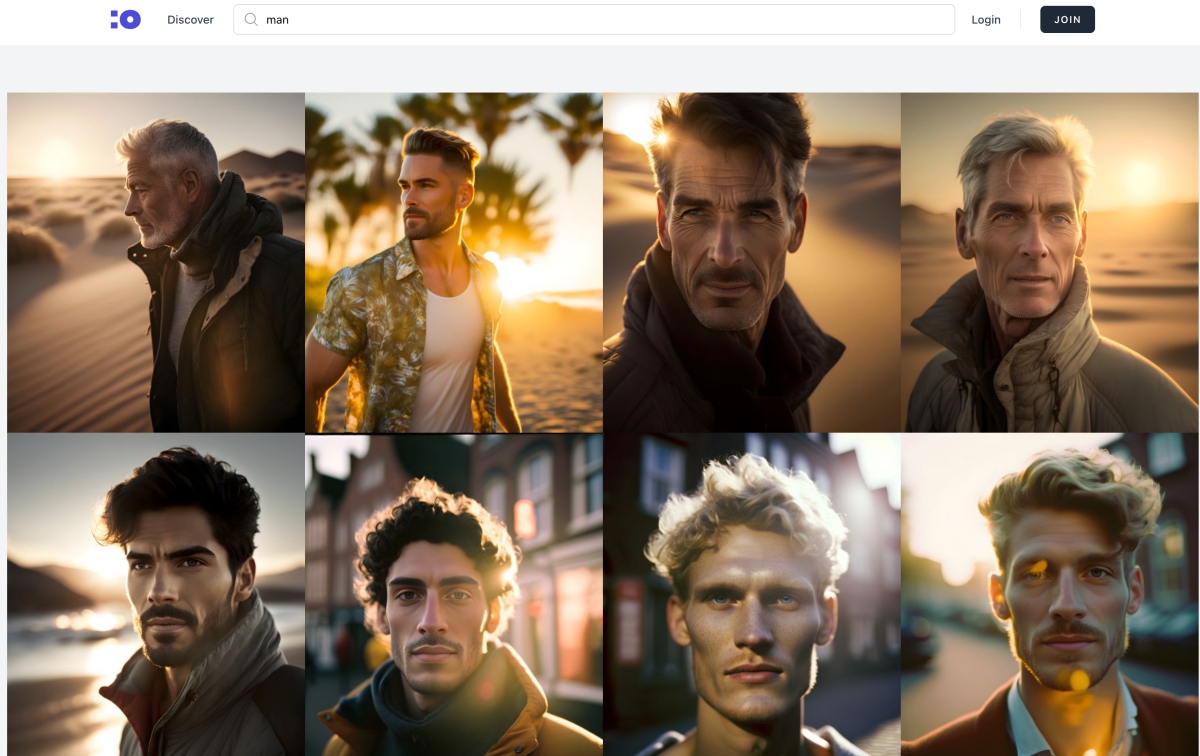Click the Login link
Screen dimensions: 1200x756
pyautogui.click(x=985, y=20)
